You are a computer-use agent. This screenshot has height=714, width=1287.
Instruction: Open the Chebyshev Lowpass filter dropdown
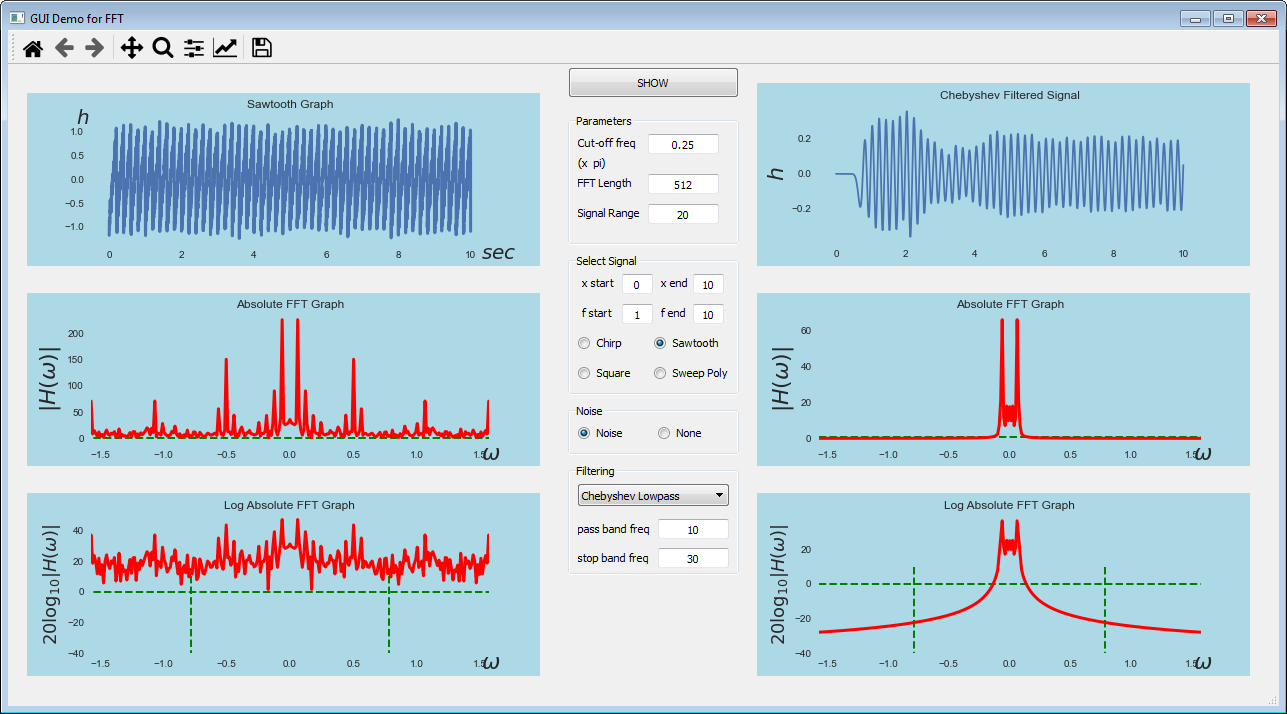click(653, 495)
